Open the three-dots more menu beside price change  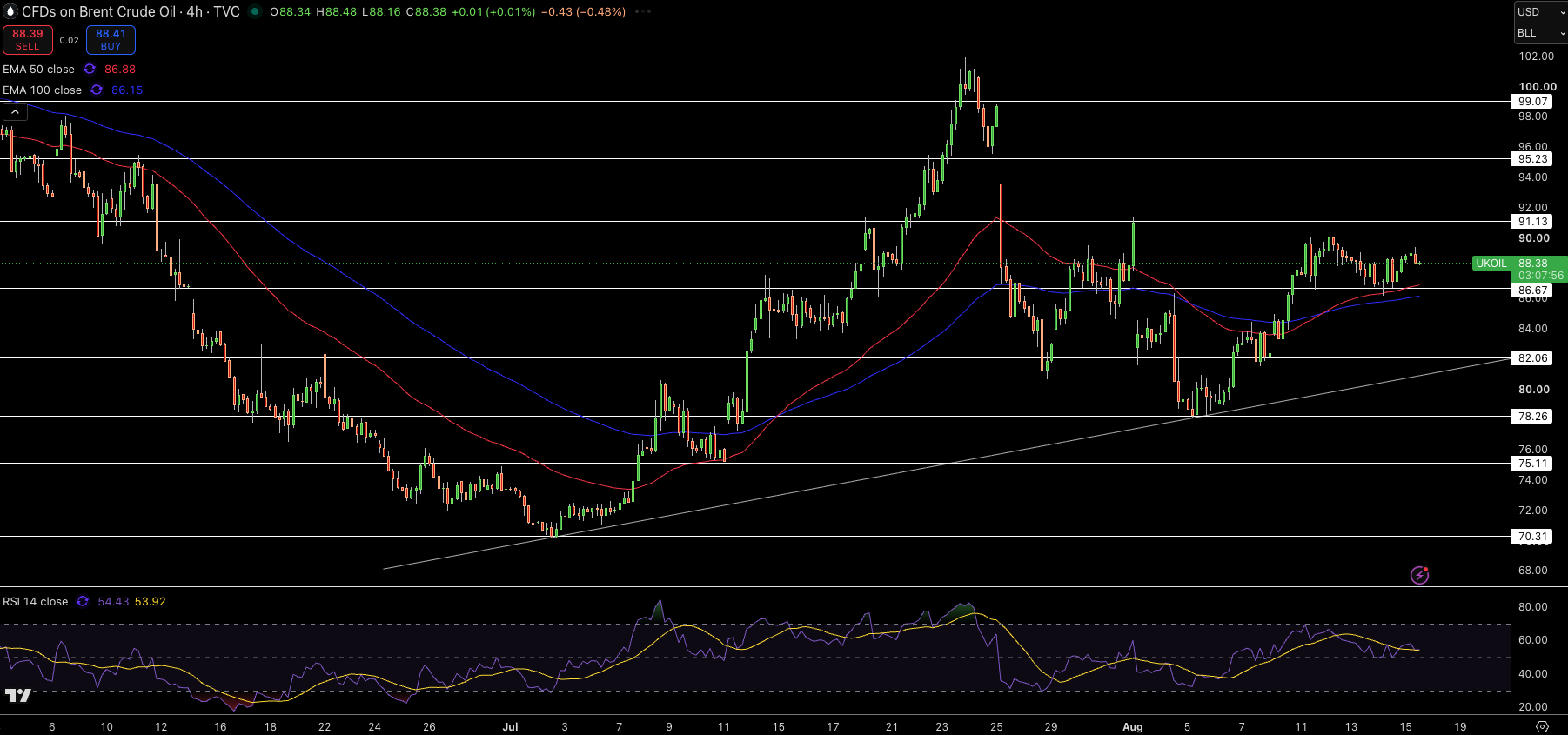643,11
